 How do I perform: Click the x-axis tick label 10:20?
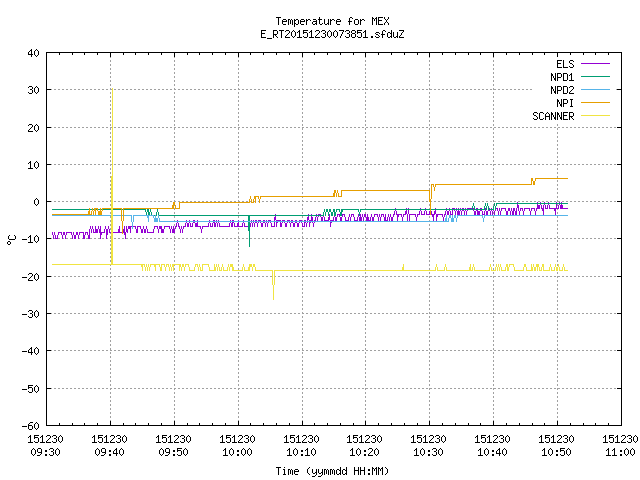pyautogui.click(x=364, y=452)
